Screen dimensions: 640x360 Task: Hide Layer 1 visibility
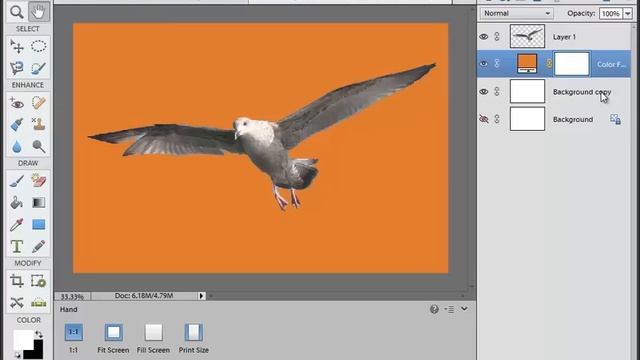[484, 37]
